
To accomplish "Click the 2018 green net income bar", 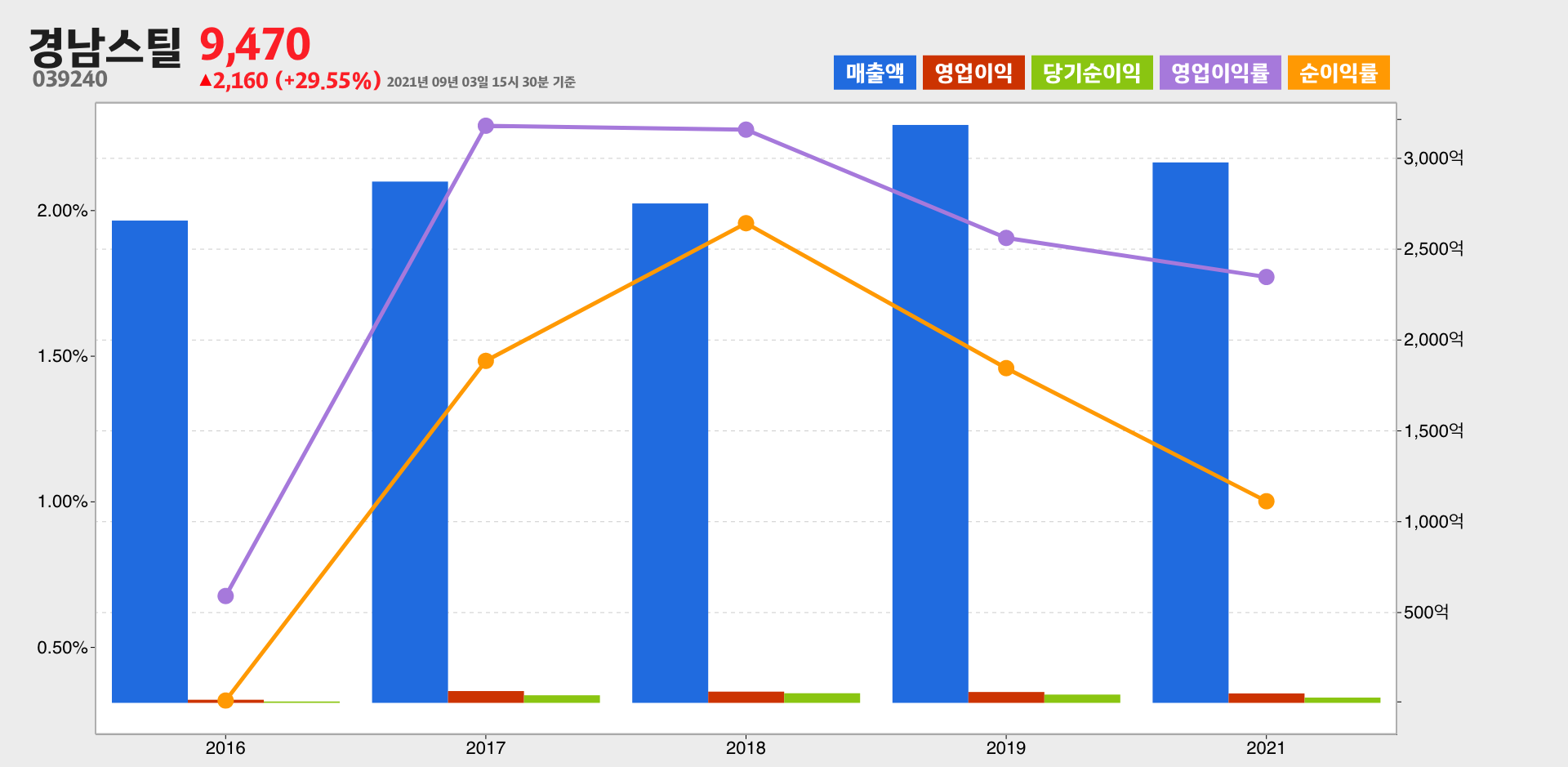I will [x=822, y=698].
